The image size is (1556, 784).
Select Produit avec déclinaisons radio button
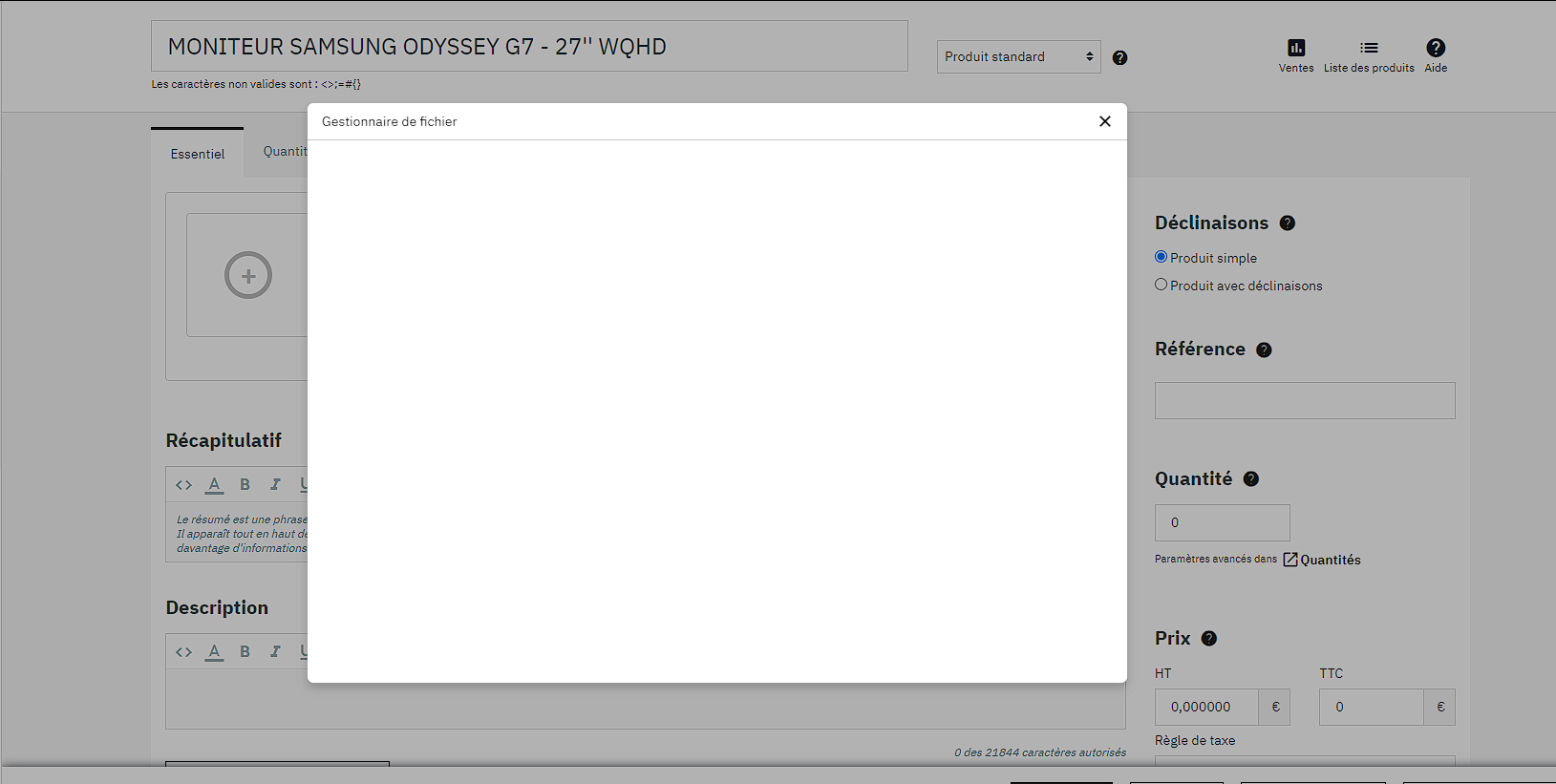point(1162,285)
